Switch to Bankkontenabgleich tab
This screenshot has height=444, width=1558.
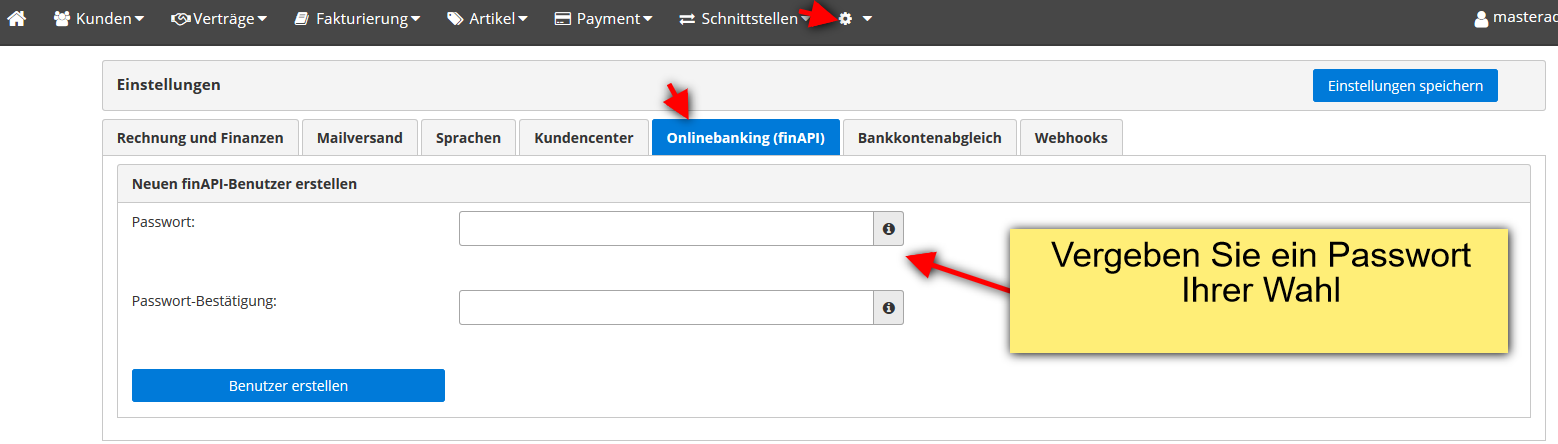(x=929, y=138)
